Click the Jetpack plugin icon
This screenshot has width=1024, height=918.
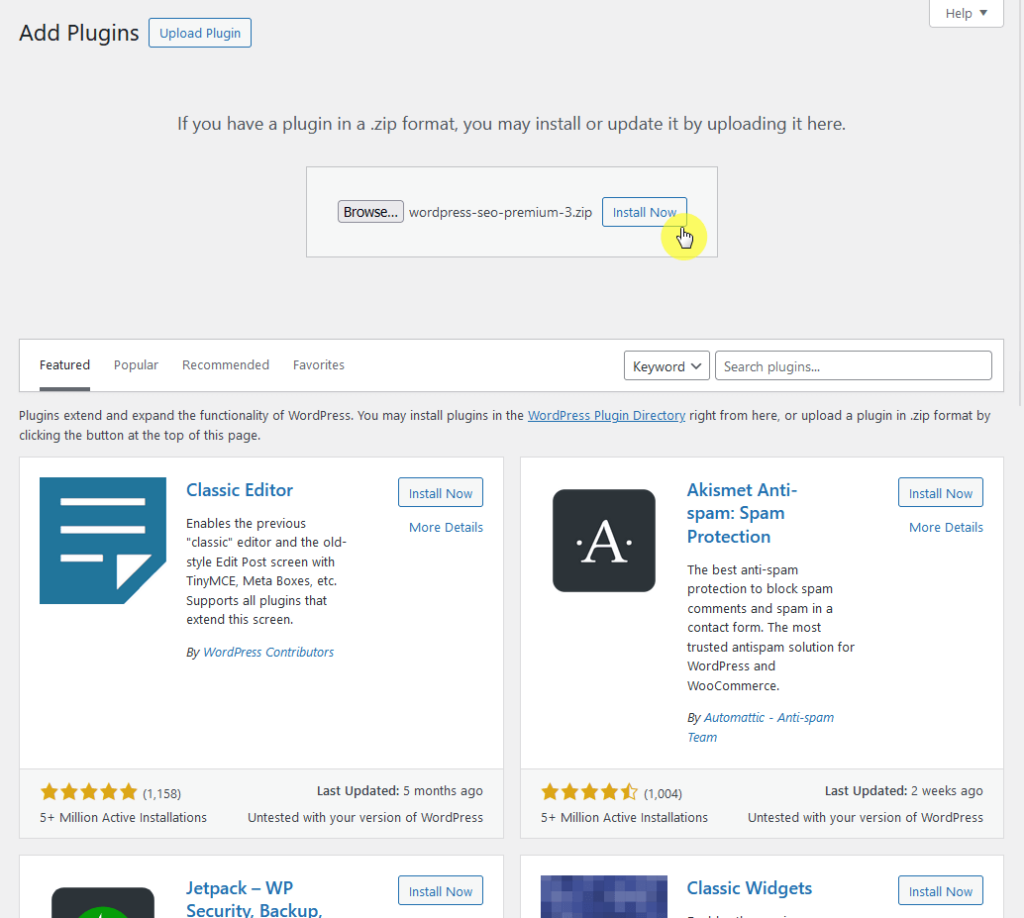pos(103,903)
